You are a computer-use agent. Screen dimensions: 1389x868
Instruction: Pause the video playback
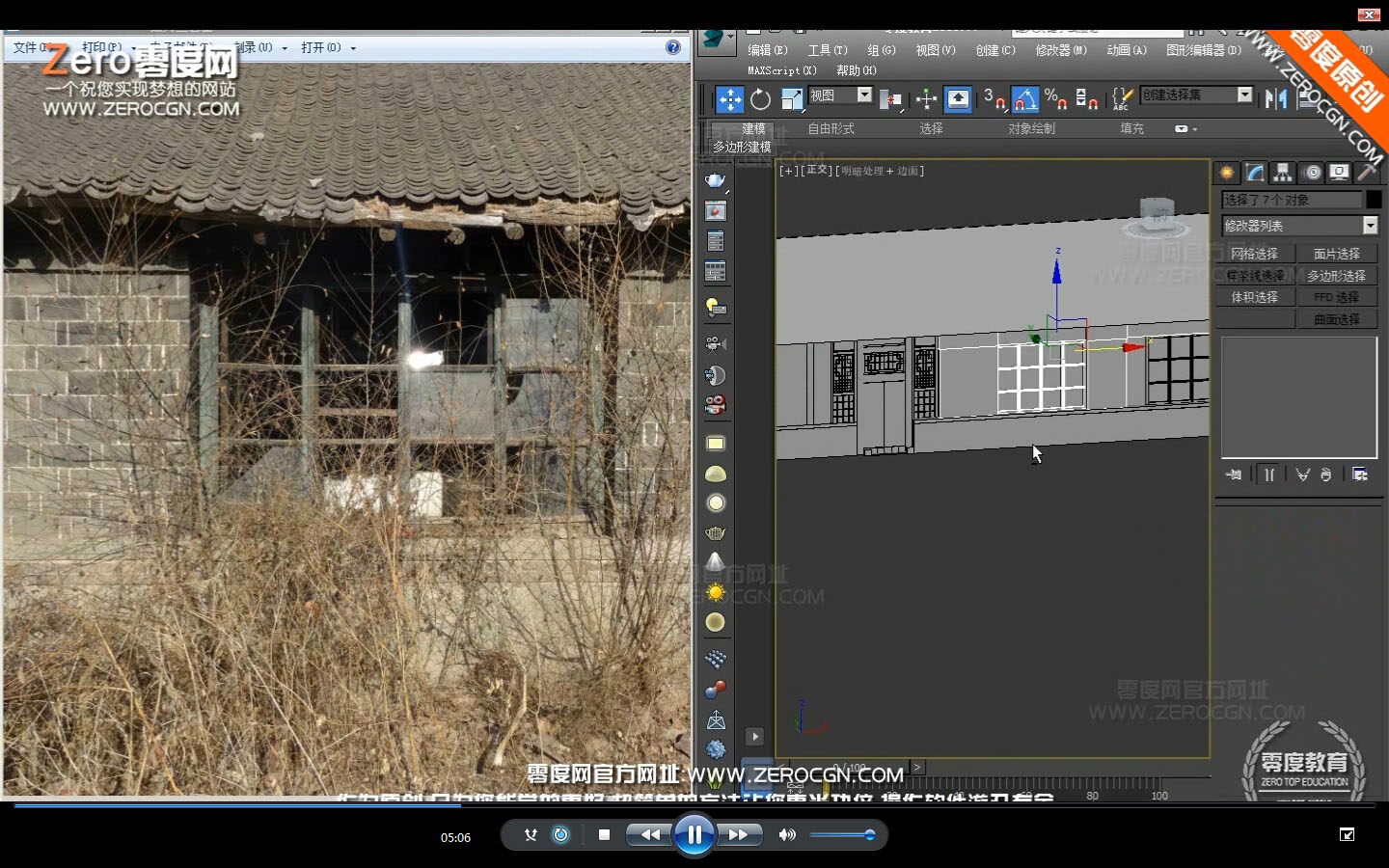[x=694, y=835]
